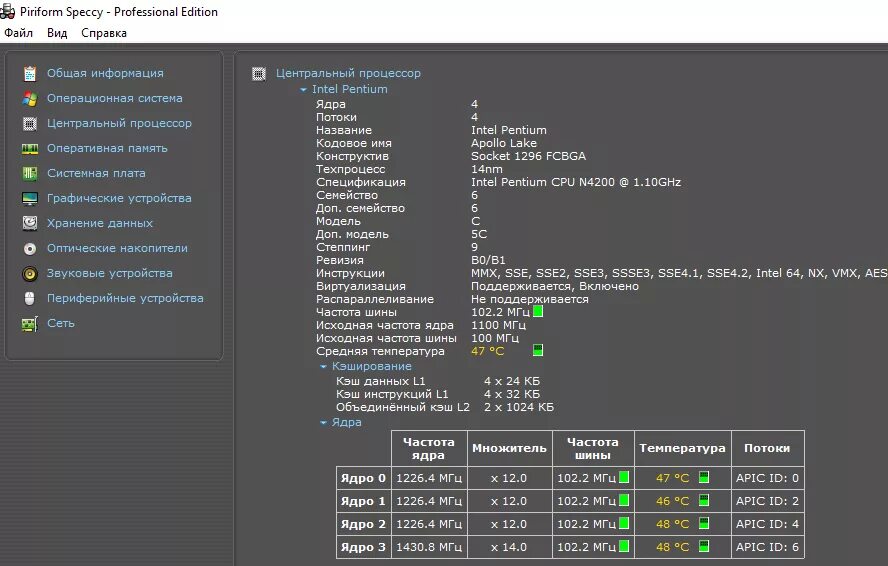Click the Центральный процессор chip icon in sidebar
Screen dimensions: 888x566
[x=29, y=124]
